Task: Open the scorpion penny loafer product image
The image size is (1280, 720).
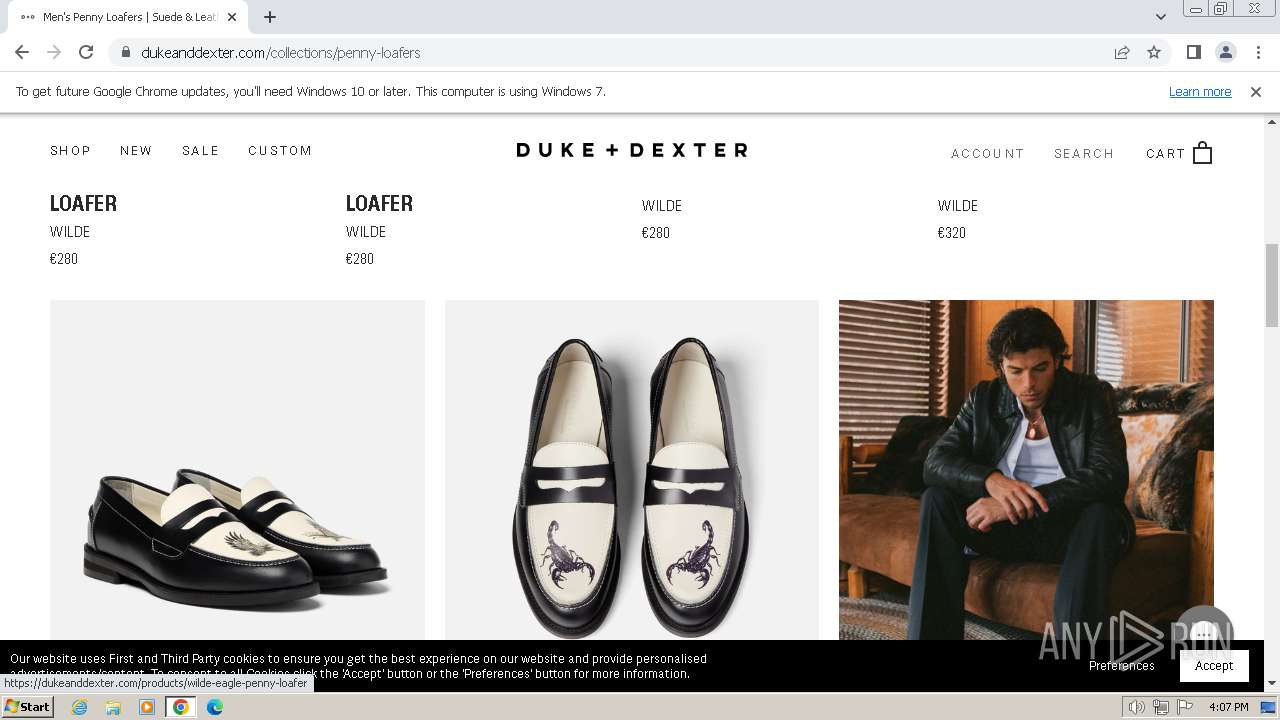Action: [632, 470]
